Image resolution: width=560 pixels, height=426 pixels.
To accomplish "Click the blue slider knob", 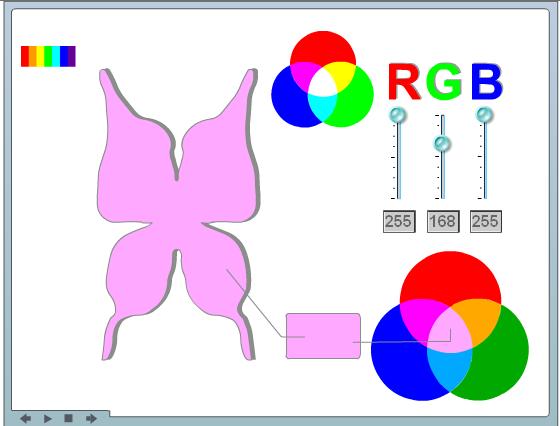I will coord(485,115).
